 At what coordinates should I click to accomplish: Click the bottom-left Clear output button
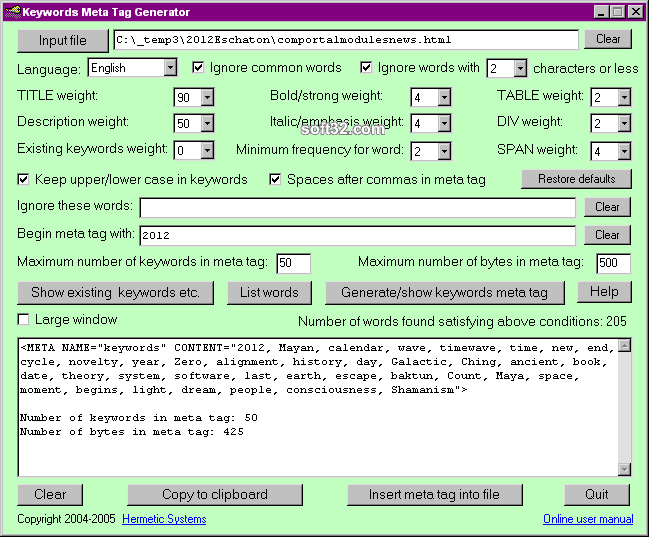[50, 494]
